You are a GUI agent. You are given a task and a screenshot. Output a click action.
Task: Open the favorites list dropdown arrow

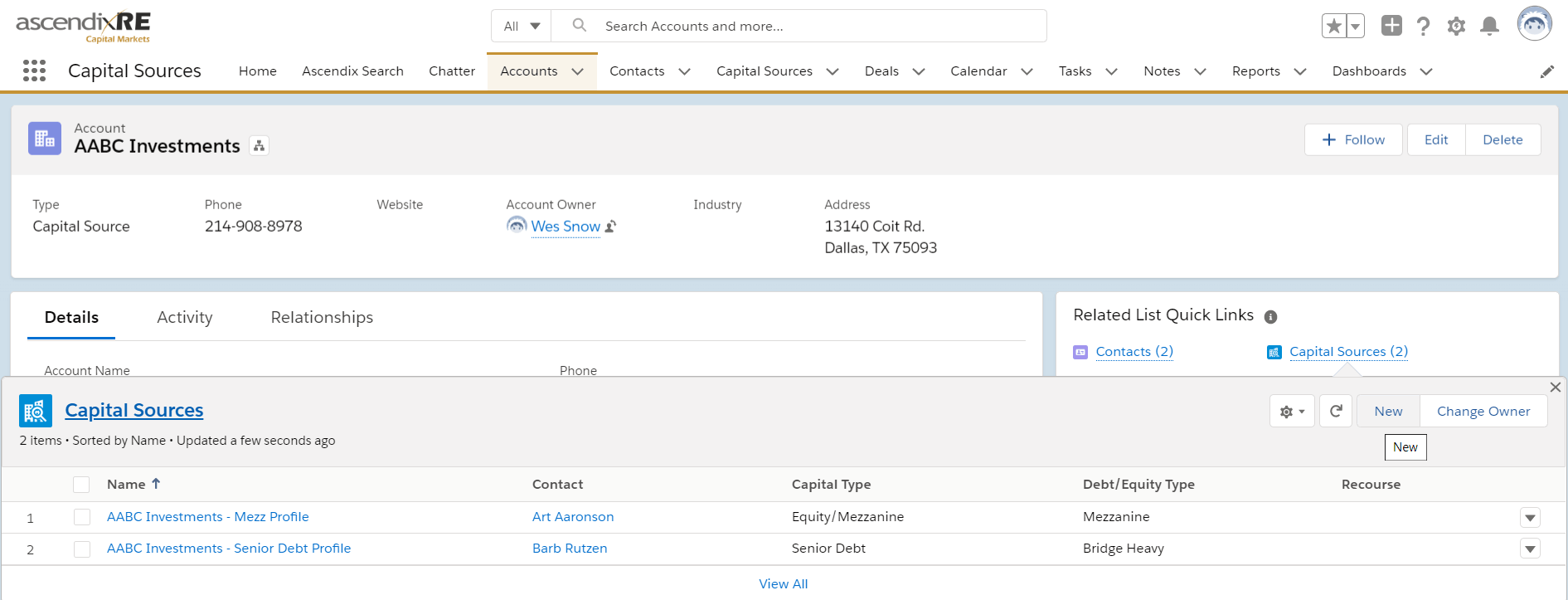click(1355, 26)
